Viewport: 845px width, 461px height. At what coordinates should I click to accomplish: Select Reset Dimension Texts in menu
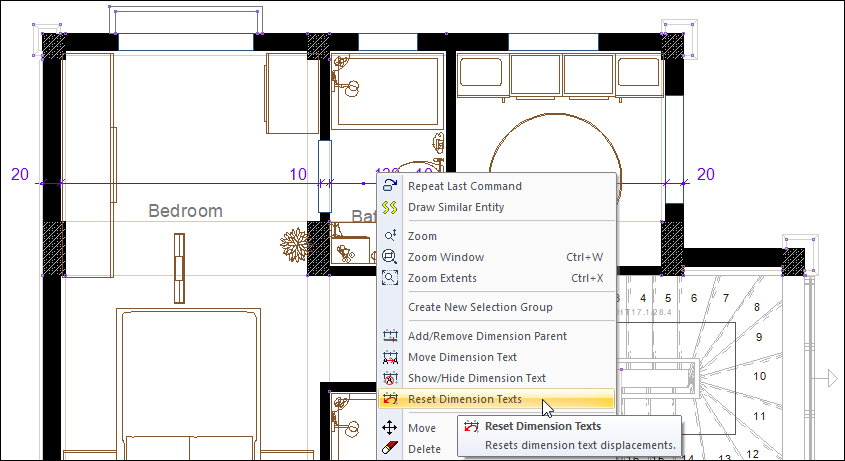pos(465,399)
